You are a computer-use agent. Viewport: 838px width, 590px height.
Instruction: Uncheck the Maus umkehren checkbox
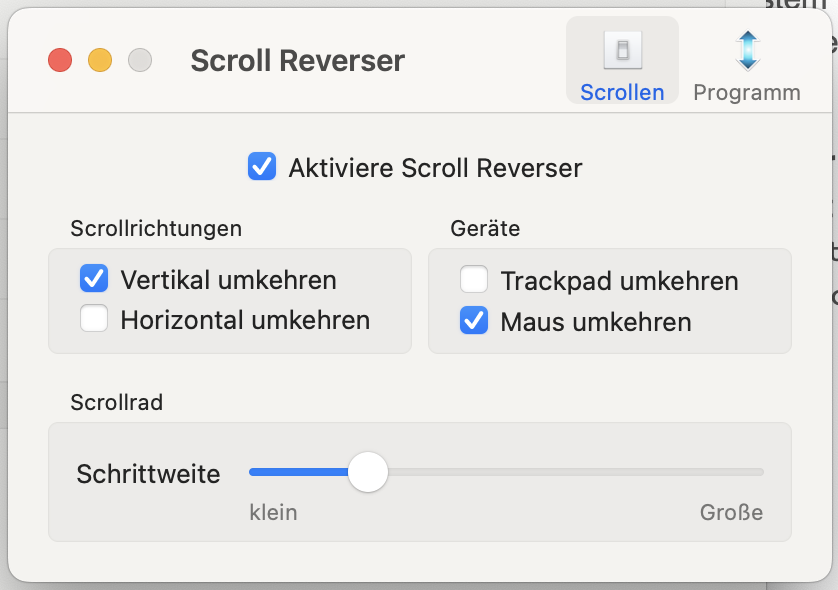(474, 322)
